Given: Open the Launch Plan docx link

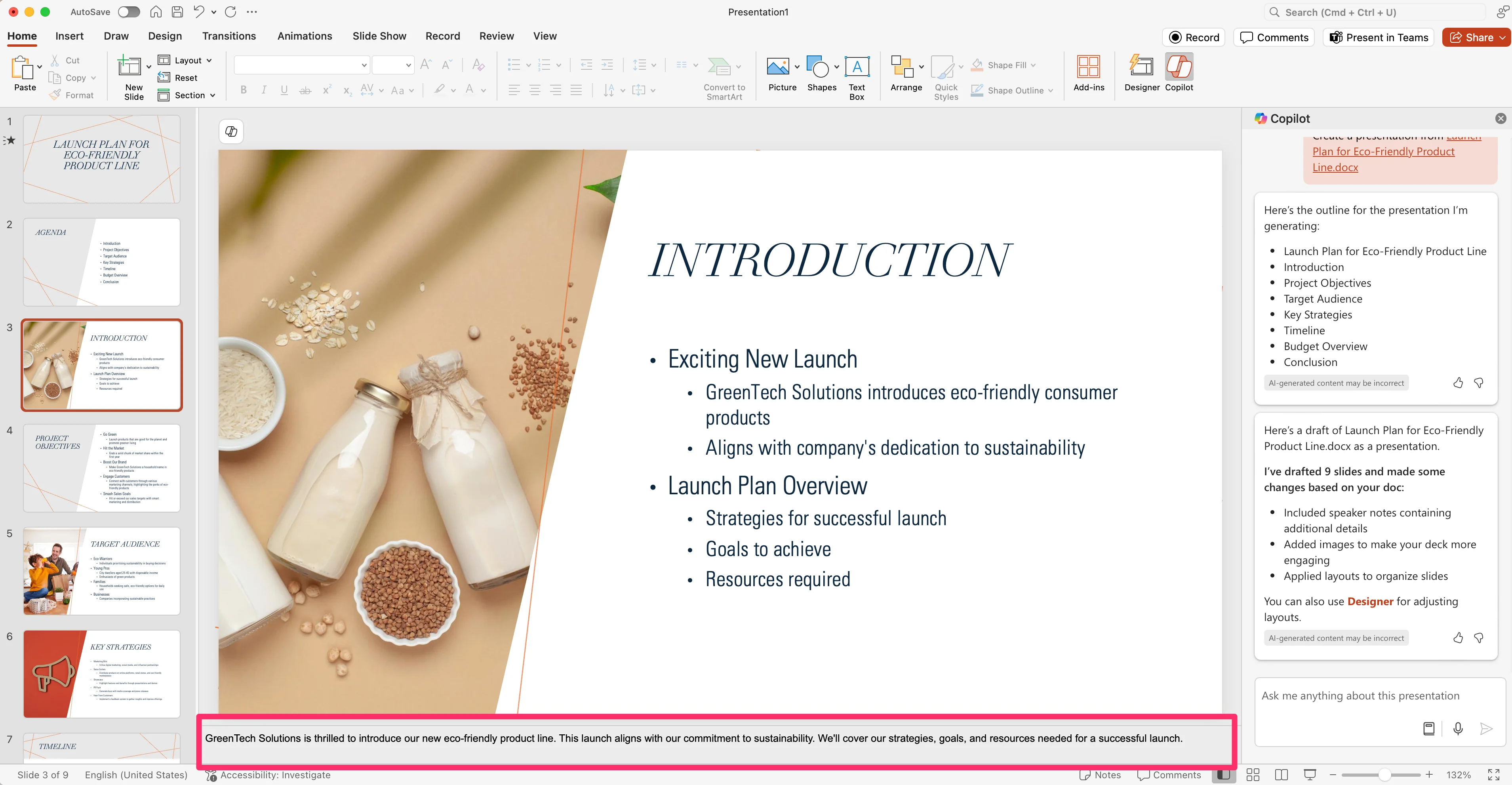Looking at the screenshot, I should tap(1383, 151).
